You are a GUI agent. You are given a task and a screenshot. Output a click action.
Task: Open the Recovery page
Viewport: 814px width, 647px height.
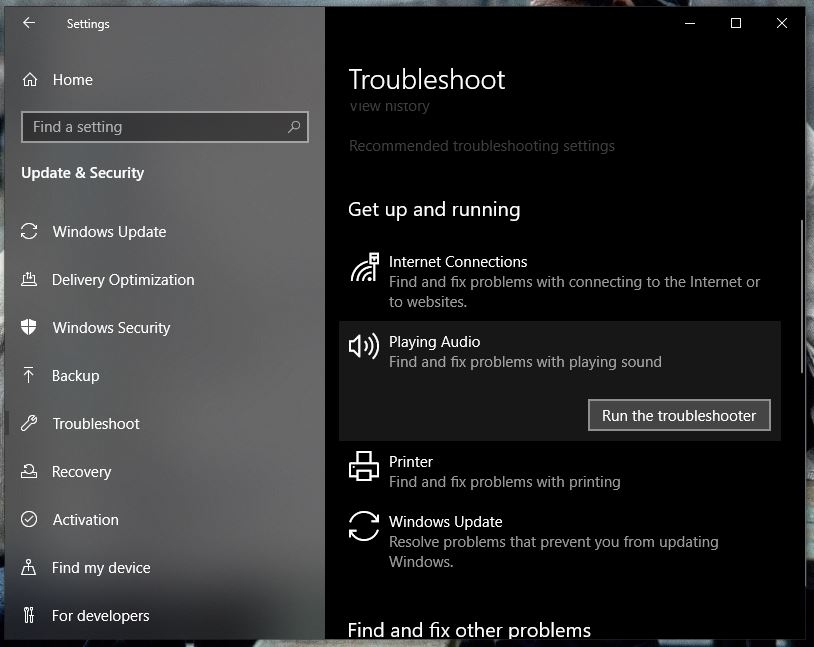point(82,471)
